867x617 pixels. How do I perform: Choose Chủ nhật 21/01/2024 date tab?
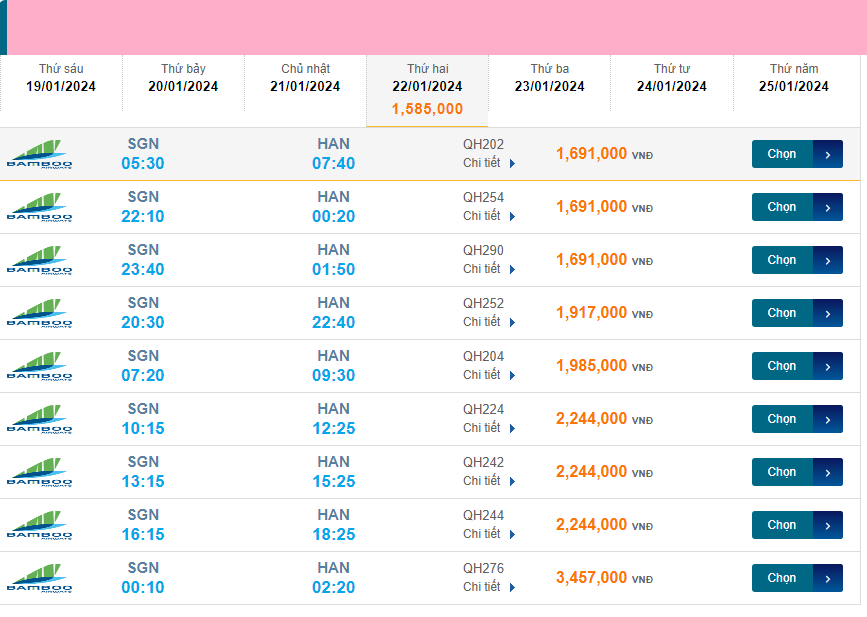[x=305, y=78]
